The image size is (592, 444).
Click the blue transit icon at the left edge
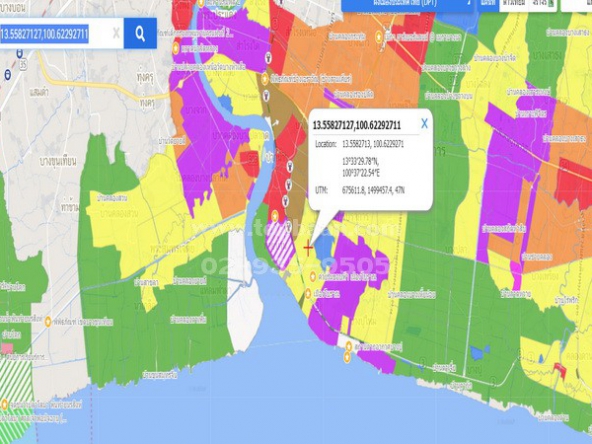click(8, 75)
